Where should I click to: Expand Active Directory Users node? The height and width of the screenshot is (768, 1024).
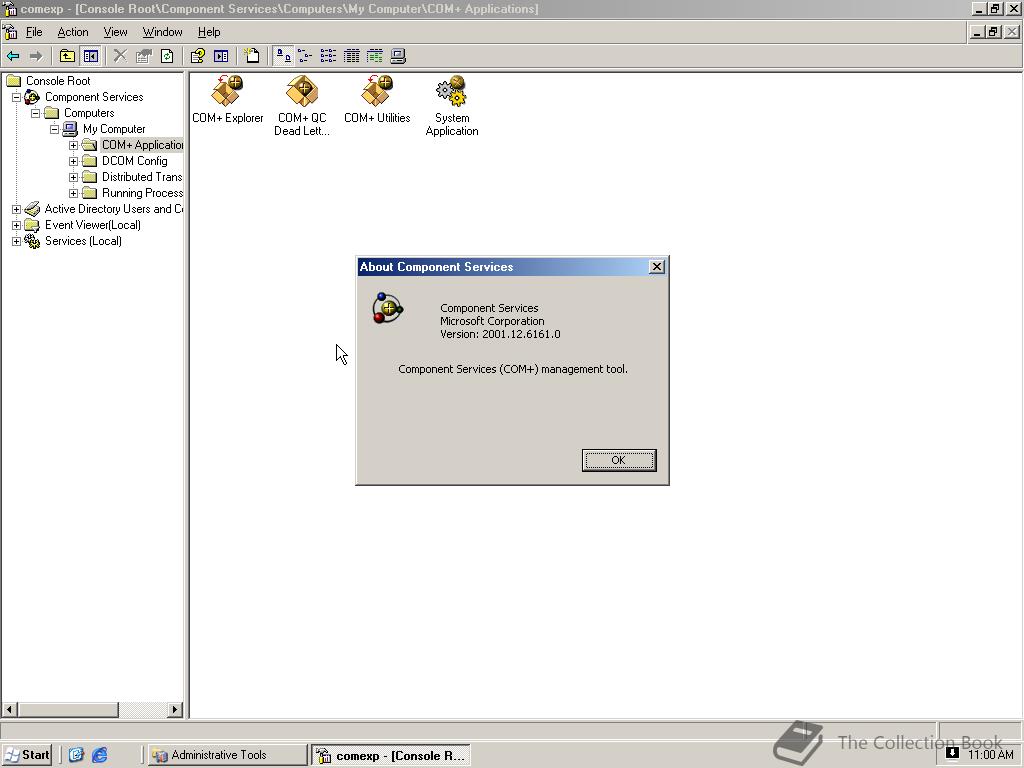(16, 210)
